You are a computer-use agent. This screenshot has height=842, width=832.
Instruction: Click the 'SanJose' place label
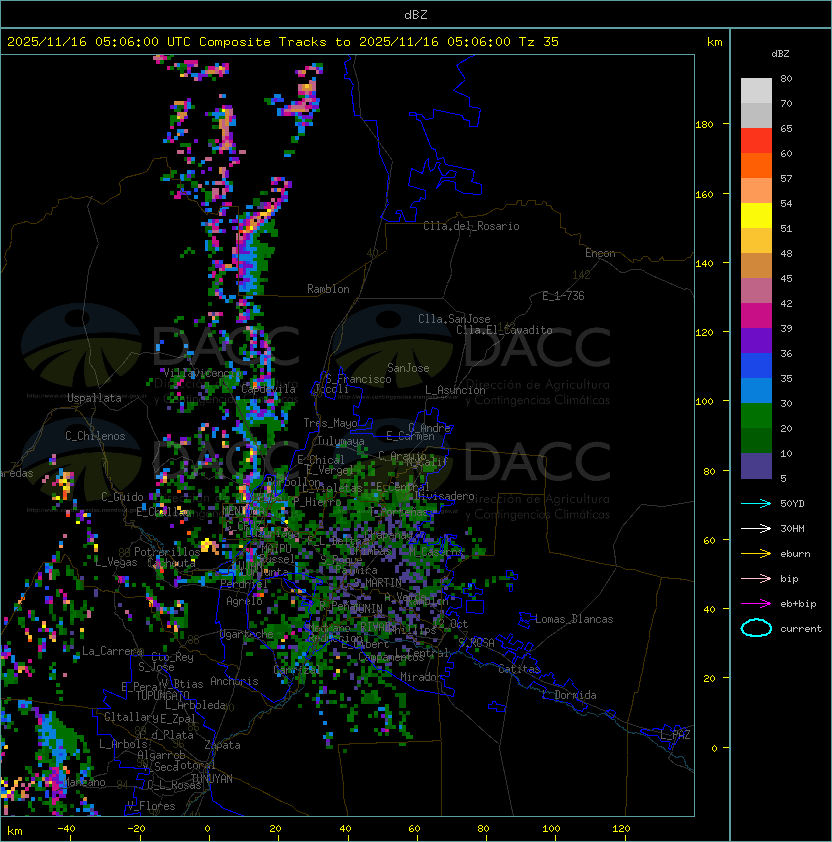pyautogui.click(x=408, y=368)
